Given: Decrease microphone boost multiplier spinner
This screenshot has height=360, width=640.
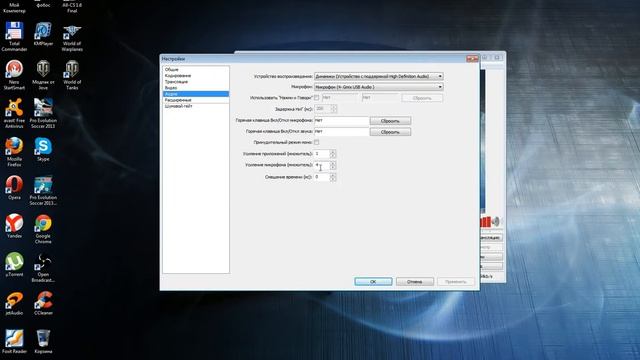Looking at the screenshot, I should pyautogui.click(x=333, y=167).
